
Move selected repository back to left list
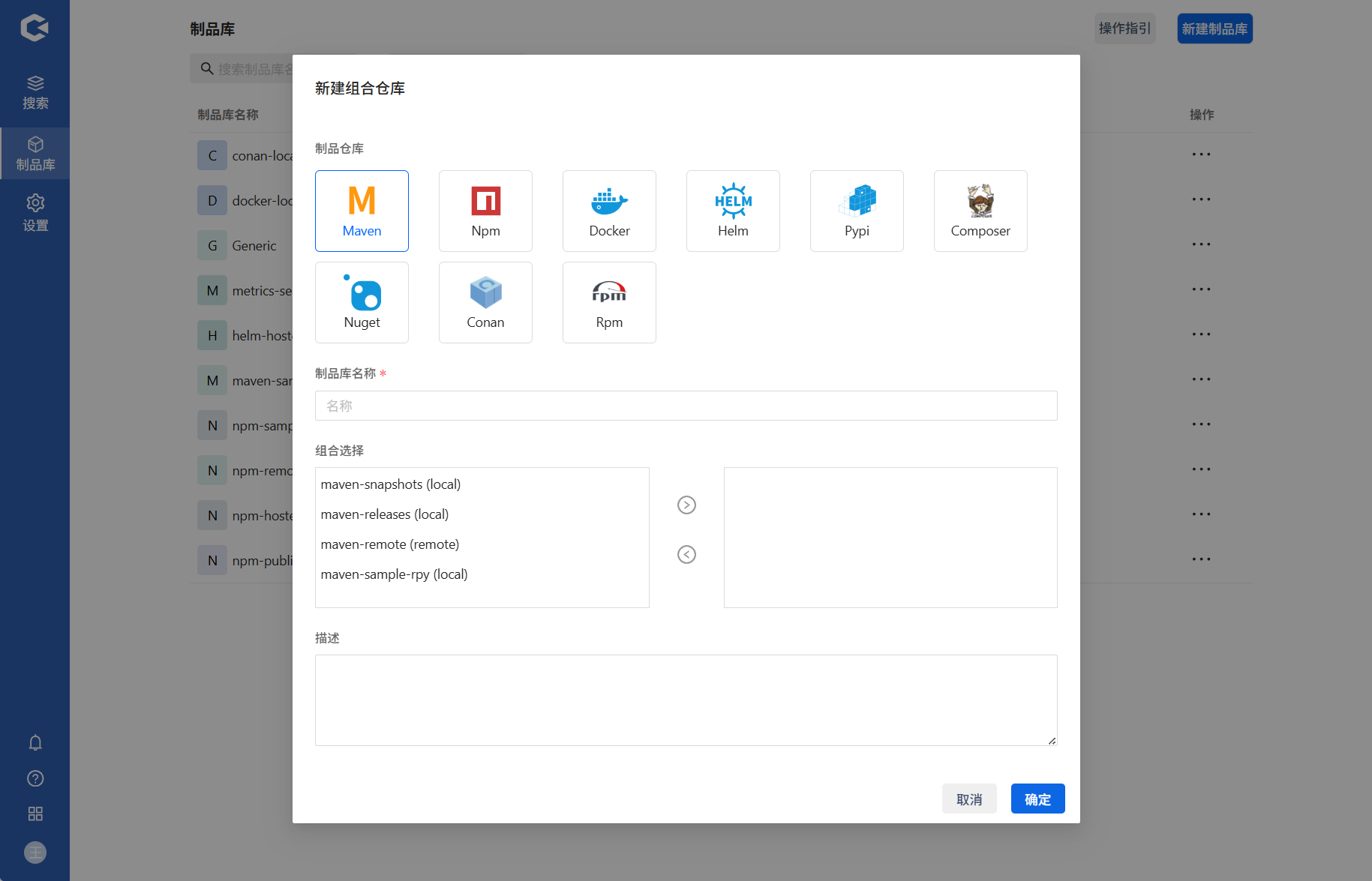pyautogui.click(x=686, y=554)
